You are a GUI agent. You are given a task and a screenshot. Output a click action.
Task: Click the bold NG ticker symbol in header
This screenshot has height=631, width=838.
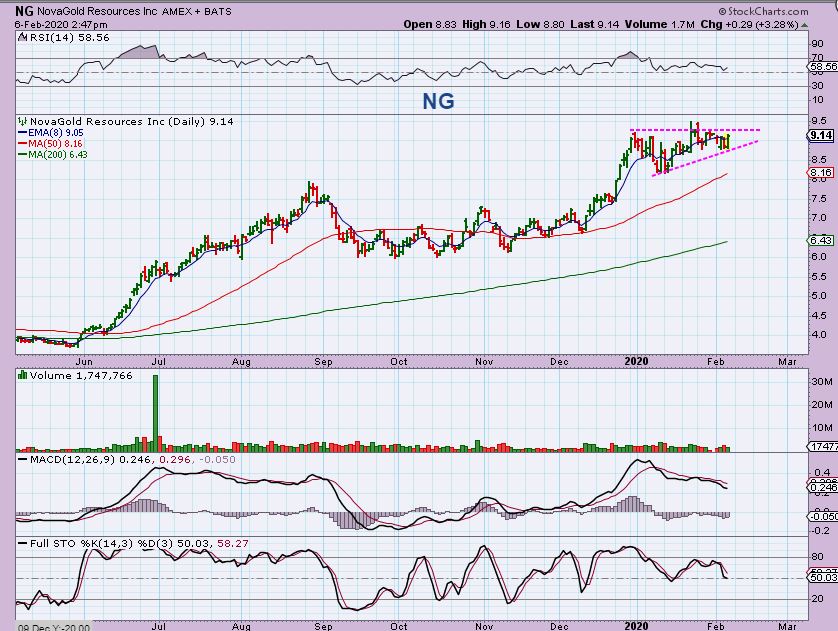click(x=25, y=11)
